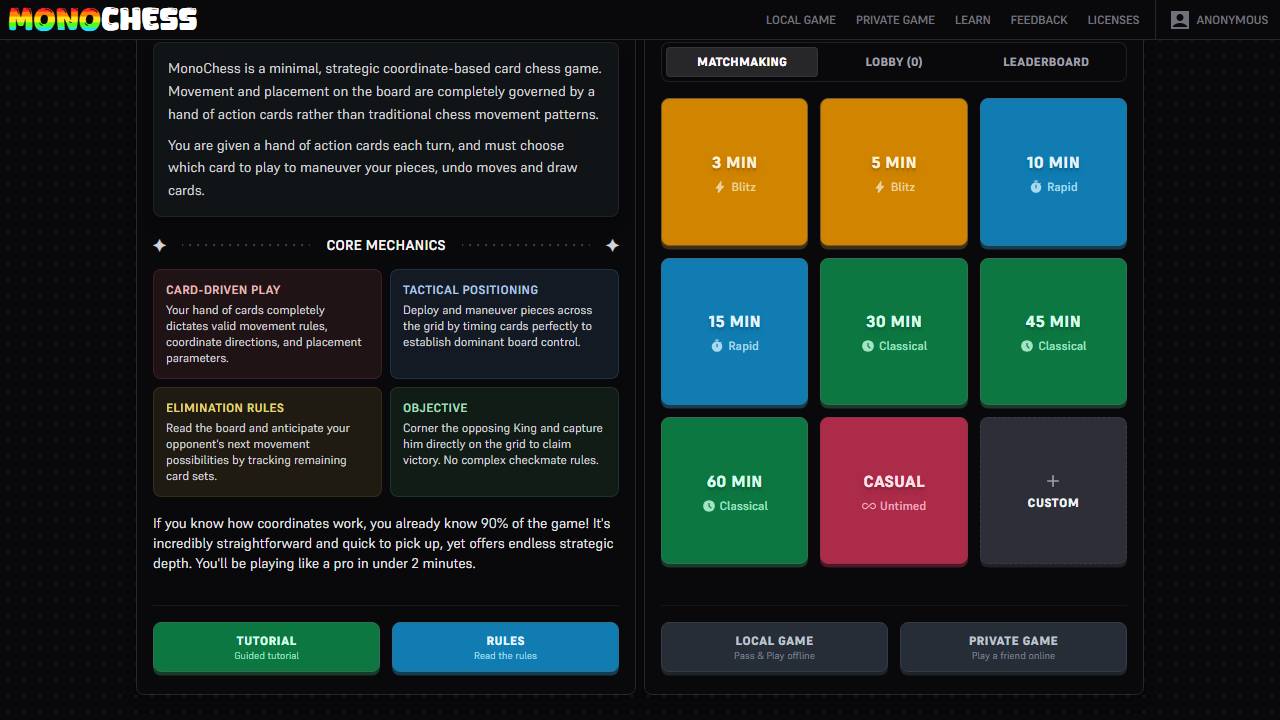This screenshot has width=1280, height=720.
Task: Select the 3 MIN Blitz game tile
Action: [734, 172]
